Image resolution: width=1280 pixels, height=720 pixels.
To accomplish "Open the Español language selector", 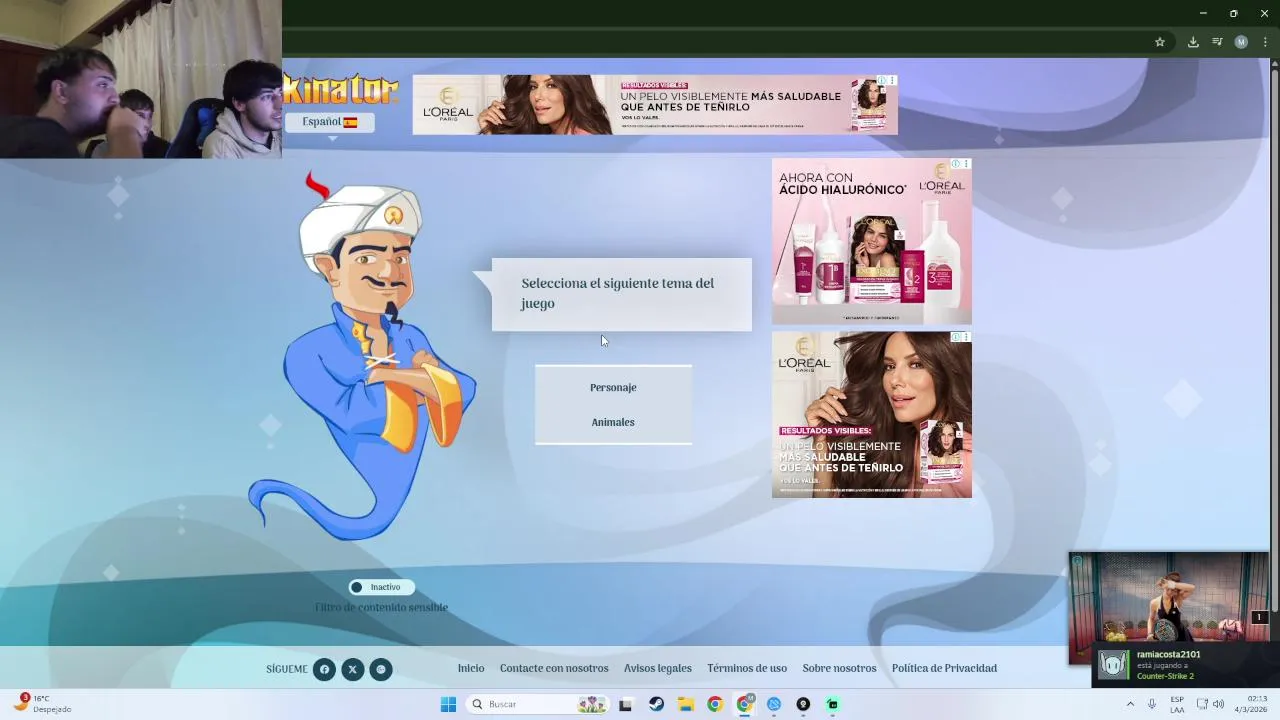I will 330,122.
